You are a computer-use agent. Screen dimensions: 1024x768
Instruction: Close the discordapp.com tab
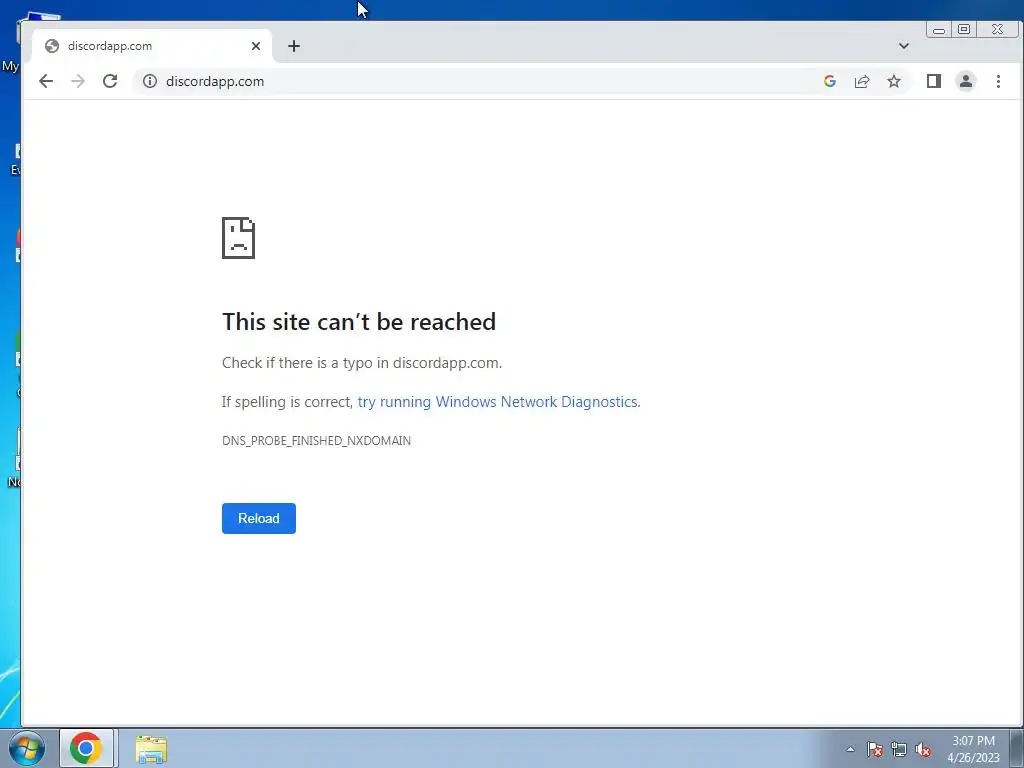tap(256, 46)
